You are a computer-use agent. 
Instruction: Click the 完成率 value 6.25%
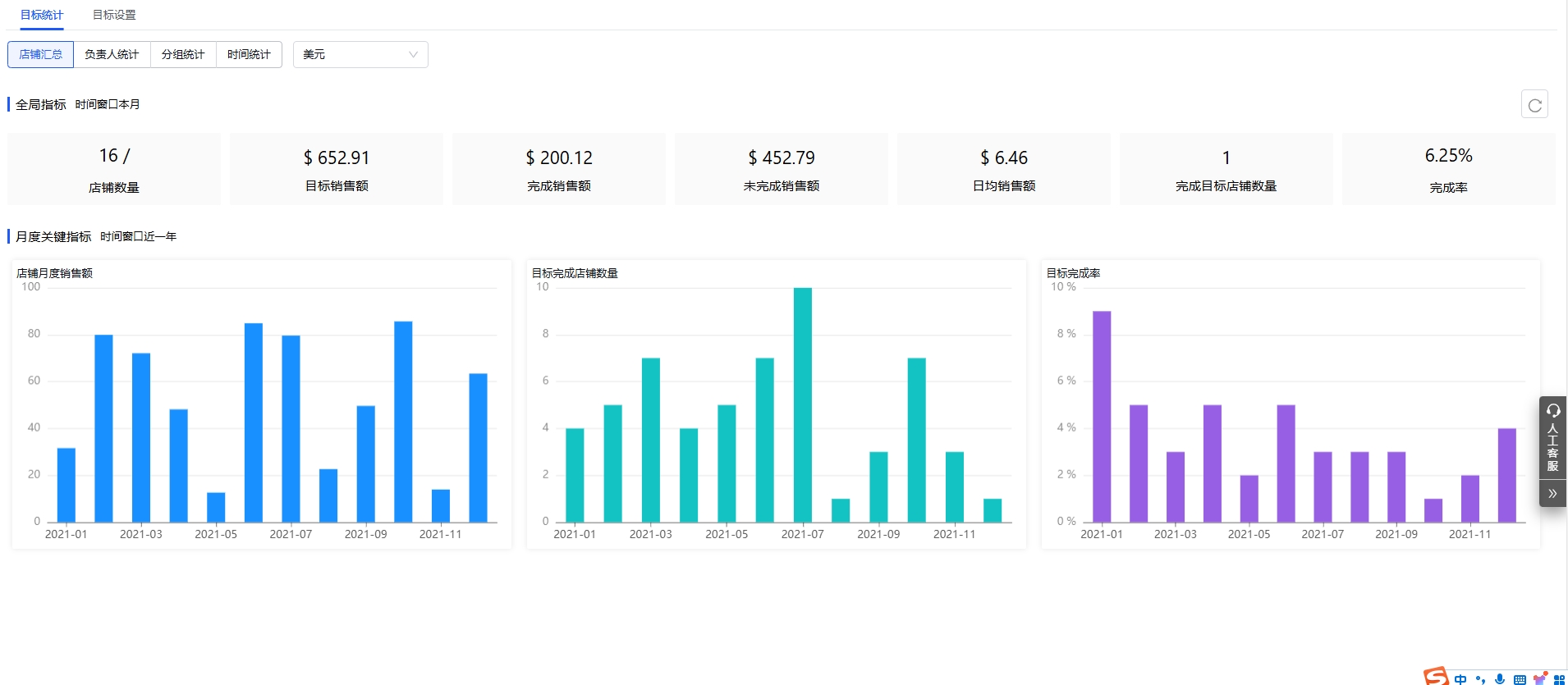pyautogui.click(x=1449, y=155)
